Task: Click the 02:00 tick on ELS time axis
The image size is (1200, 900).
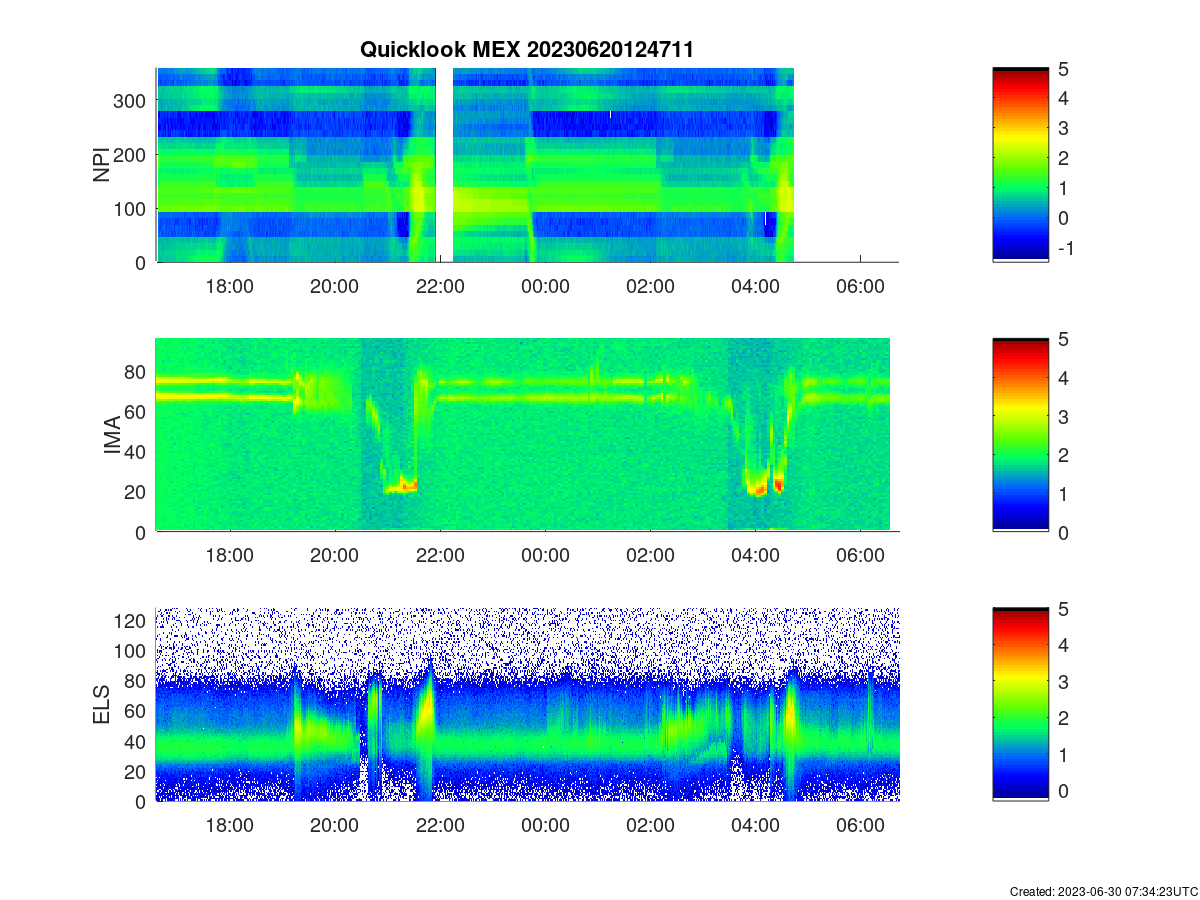Action: click(650, 826)
